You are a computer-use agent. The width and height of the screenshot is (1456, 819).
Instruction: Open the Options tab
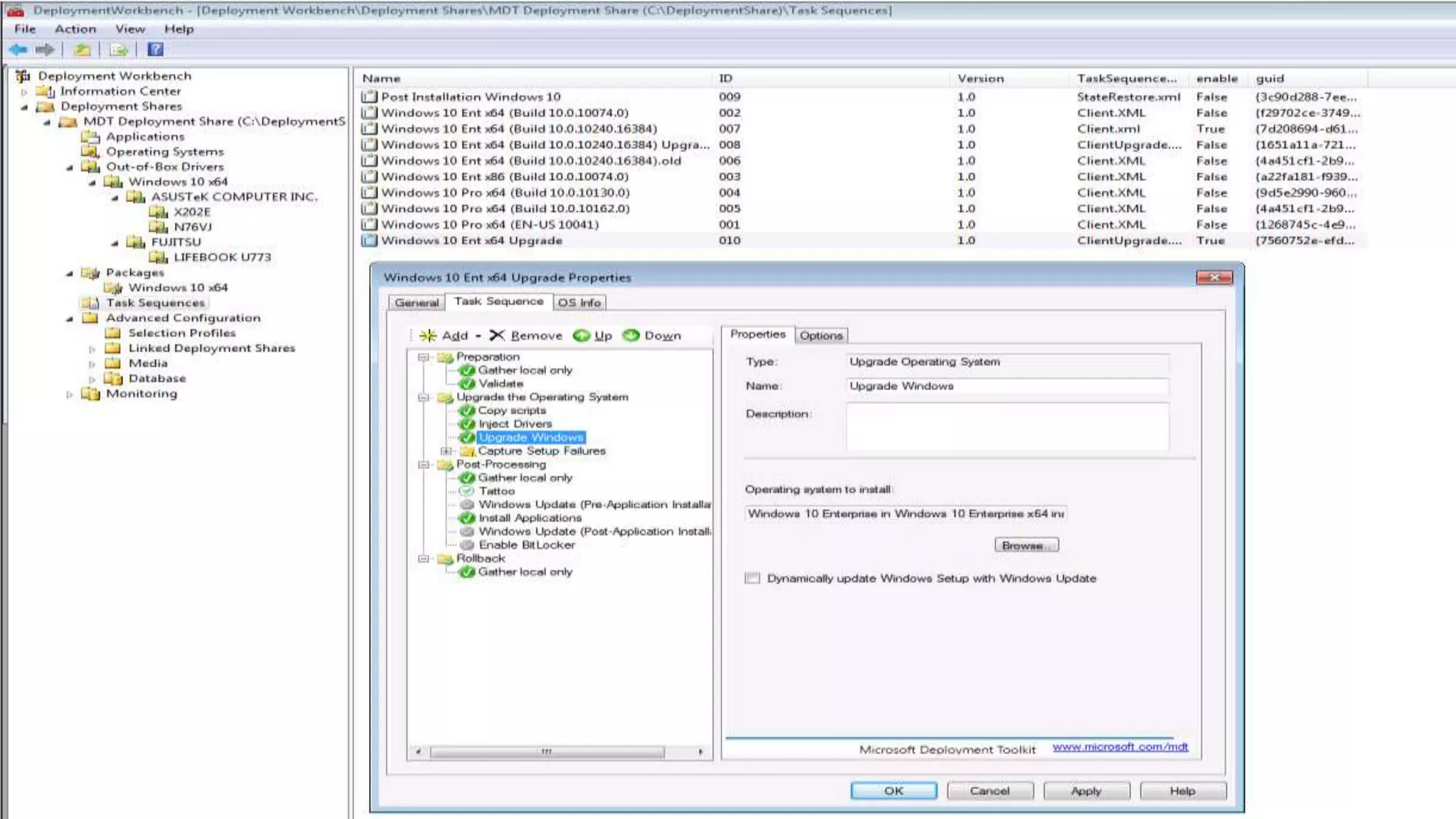click(820, 336)
